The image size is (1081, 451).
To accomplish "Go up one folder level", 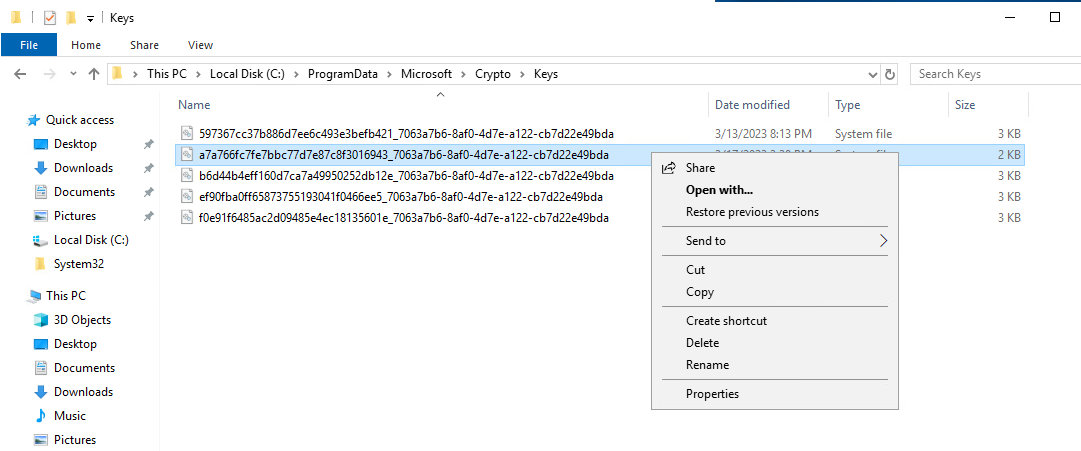I will click(94, 74).
